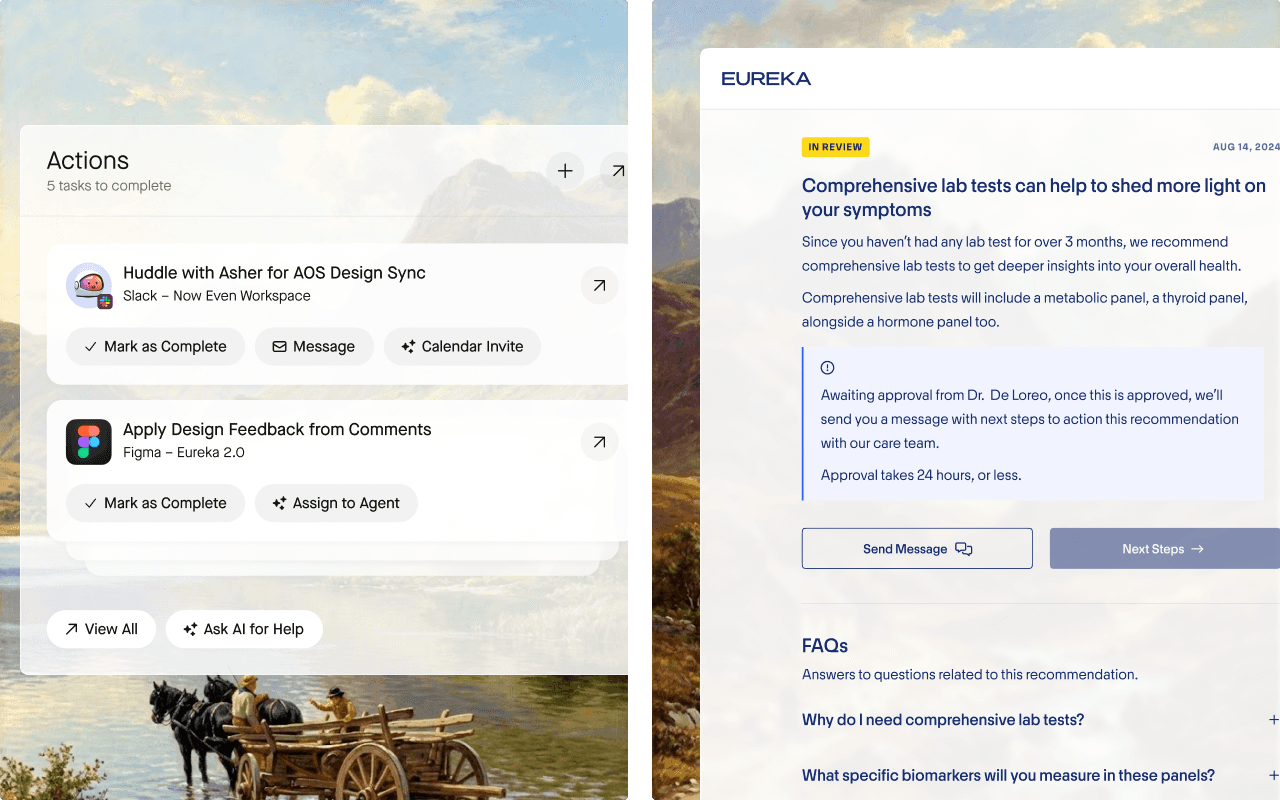
Task: Click Assign to Agent button
Action: pos(336,503)
